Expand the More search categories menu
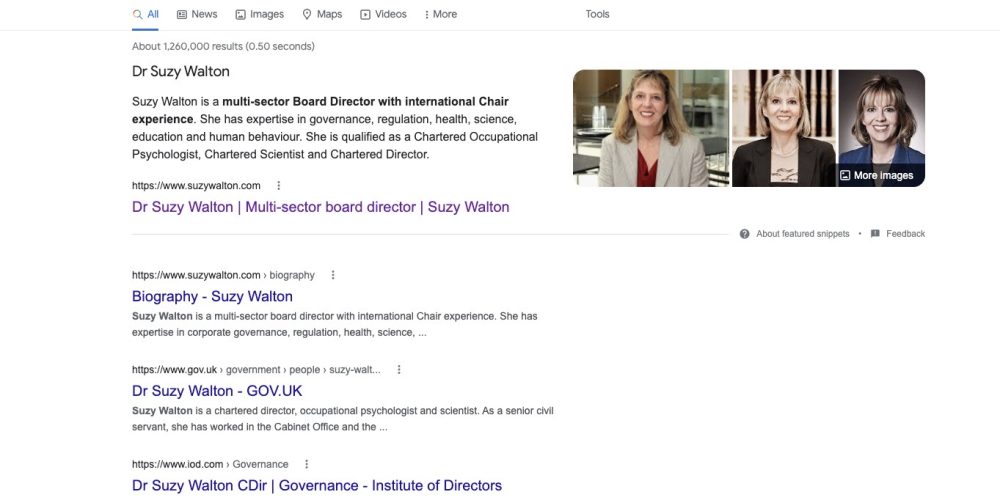Viewport: 1000px width, 500px height. point(440,14)
